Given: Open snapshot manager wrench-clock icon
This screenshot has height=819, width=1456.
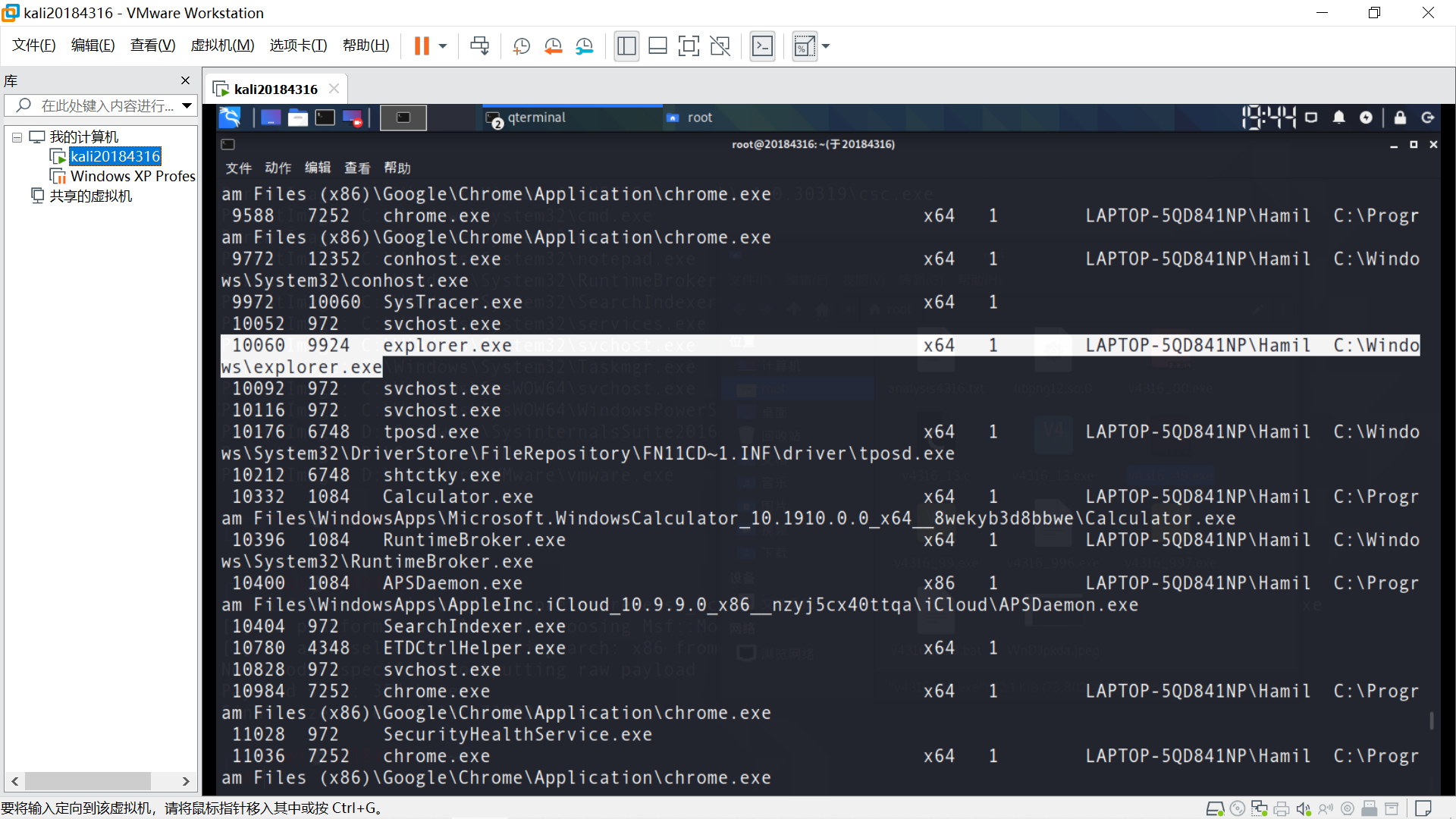Looking at the screenshot, I should coord(584,46).
